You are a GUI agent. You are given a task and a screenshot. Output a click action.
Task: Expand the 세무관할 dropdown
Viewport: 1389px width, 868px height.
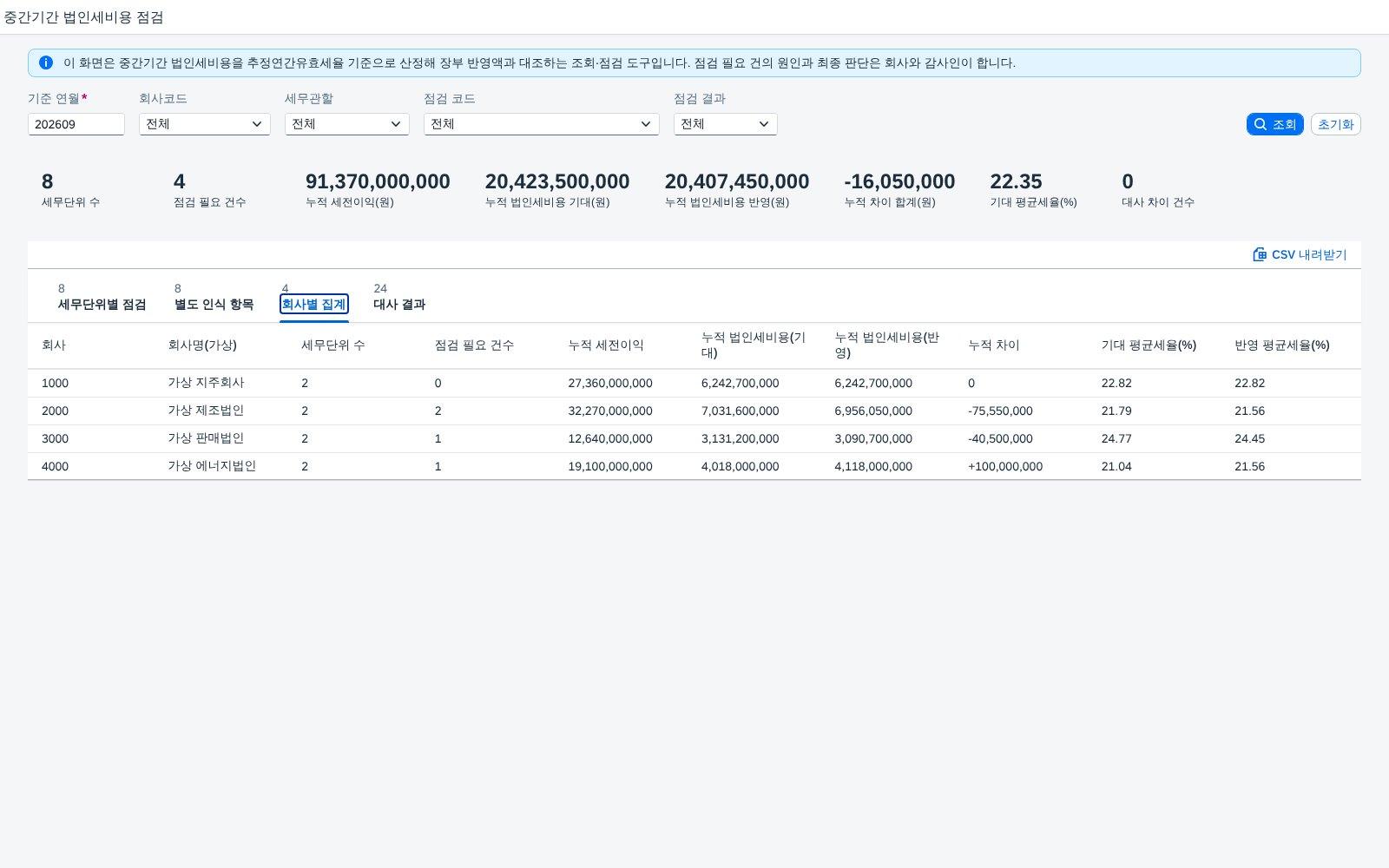click(x=347, y=124)
